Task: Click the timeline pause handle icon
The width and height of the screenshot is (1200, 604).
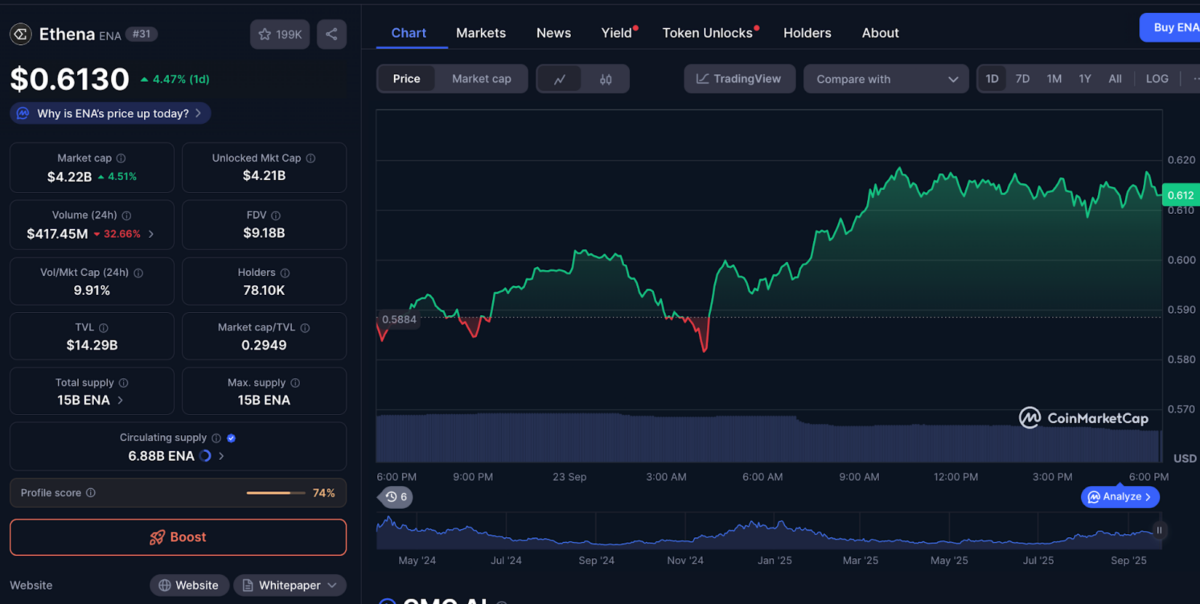Action: [1159, 531]
